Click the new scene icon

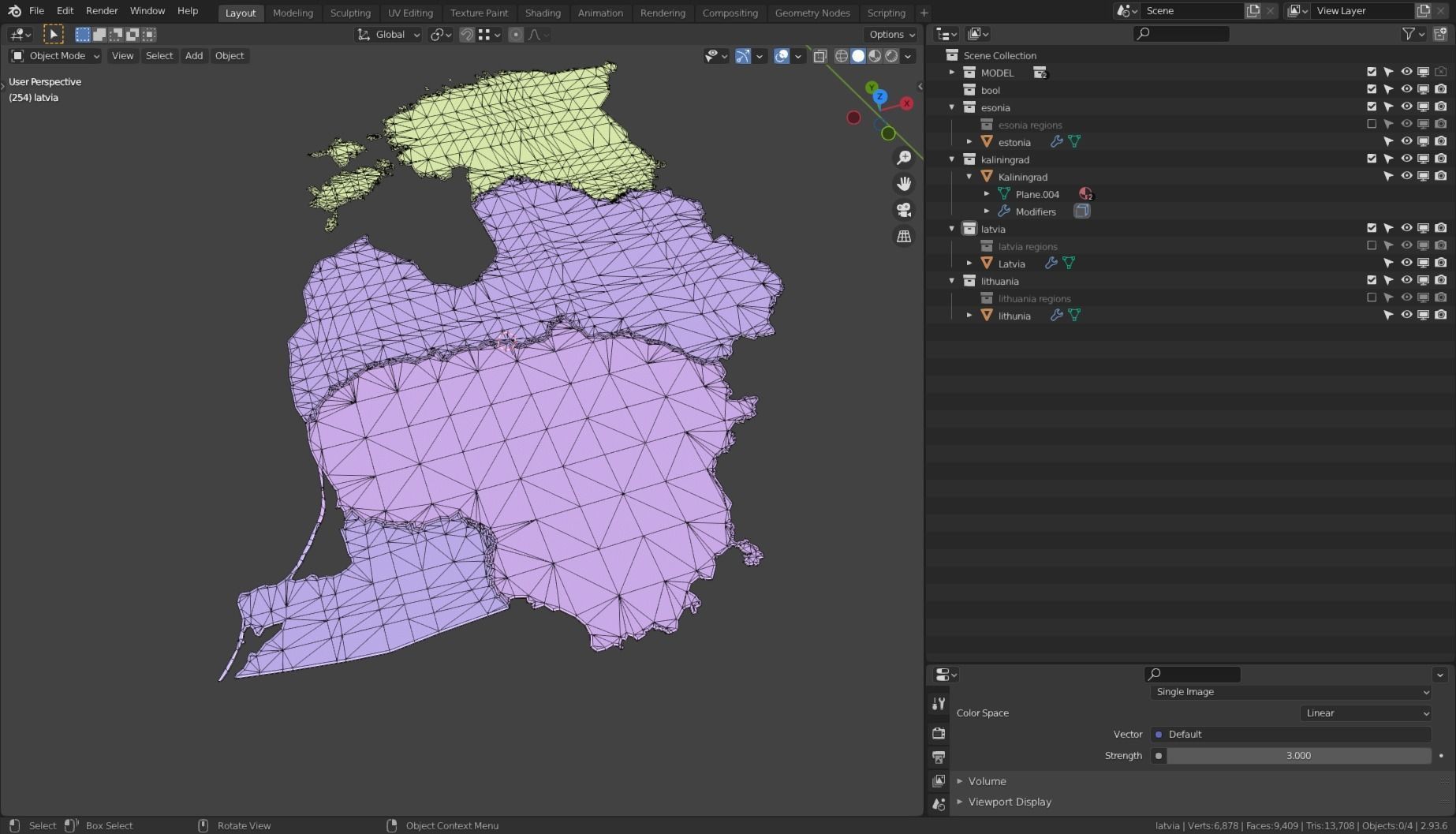[1253, 11]
